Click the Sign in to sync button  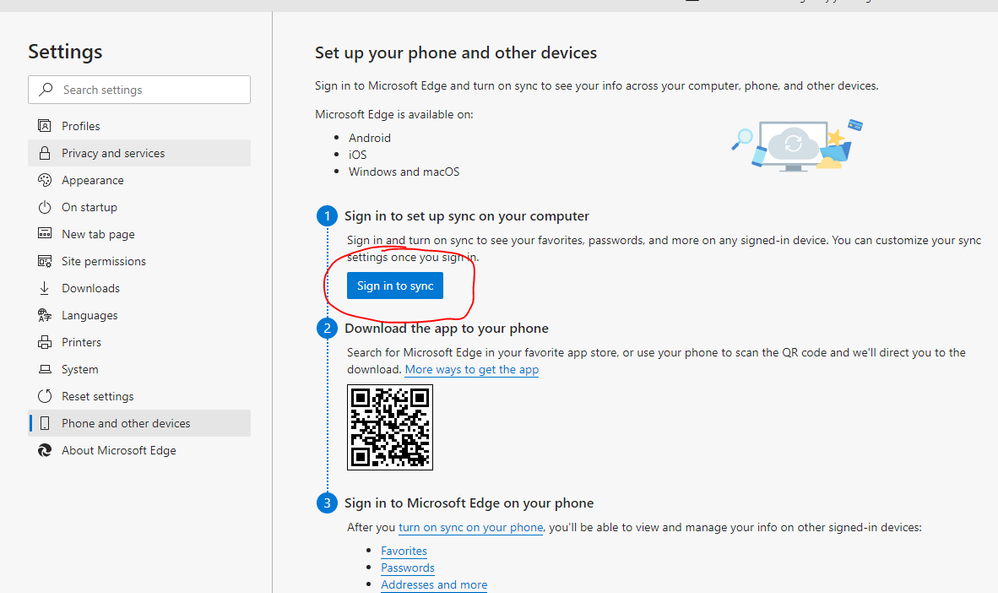[x=395, y=286]
